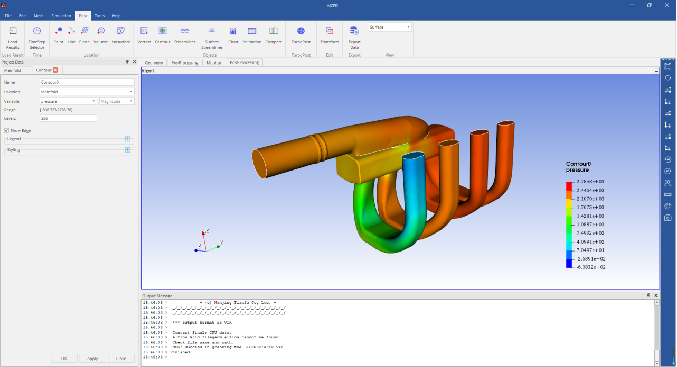The width and height of the screenshot is (677, 367).
Task: Open the Surface view mode dropdown
Action: (389, 27)
